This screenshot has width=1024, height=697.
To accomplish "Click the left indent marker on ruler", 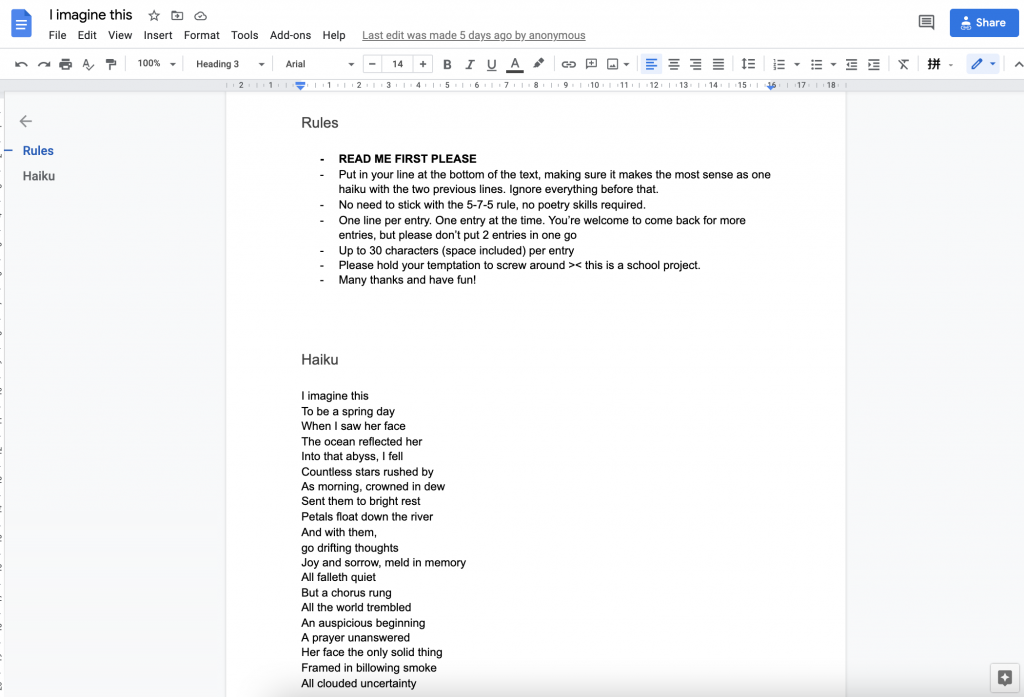I will click(300, 86).
